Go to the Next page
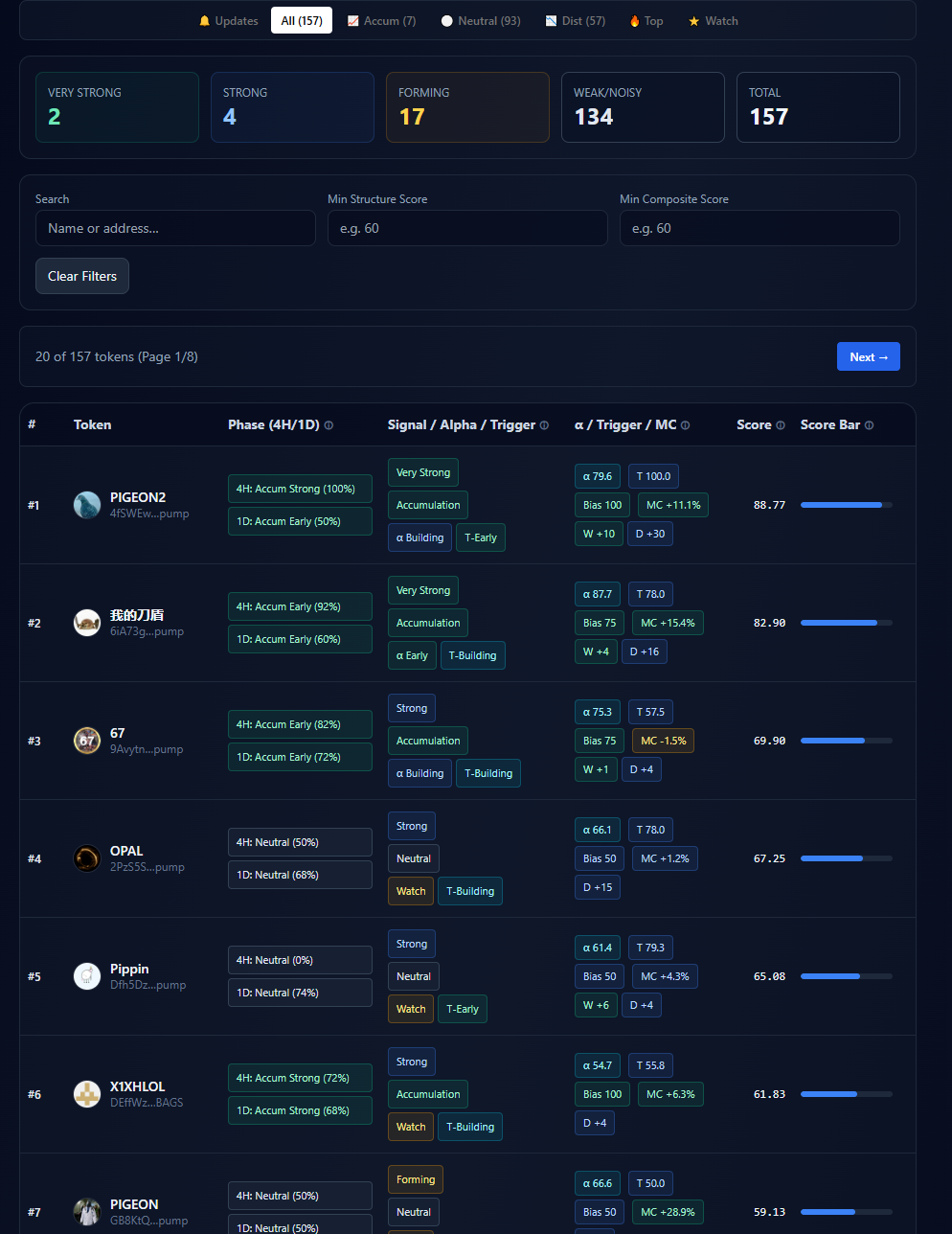 pyautogui.click(x=869, y=356)
